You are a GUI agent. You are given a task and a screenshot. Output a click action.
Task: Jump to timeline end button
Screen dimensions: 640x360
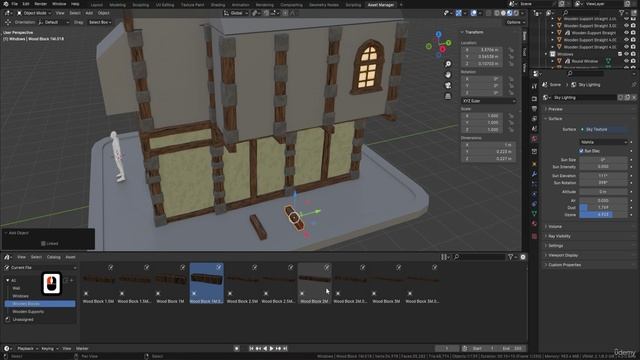(285, 349)
